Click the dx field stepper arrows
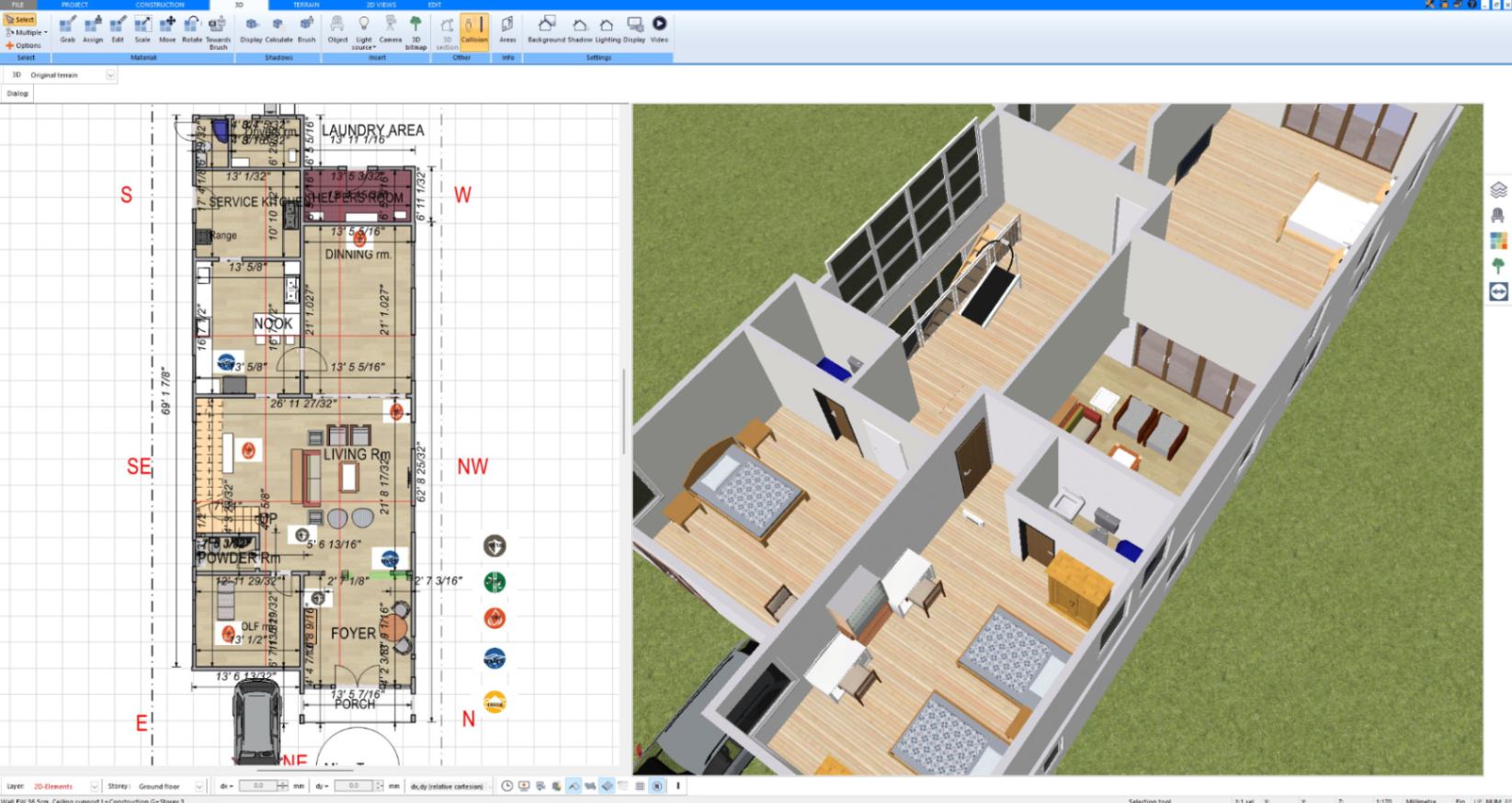 tap(283, 786)
